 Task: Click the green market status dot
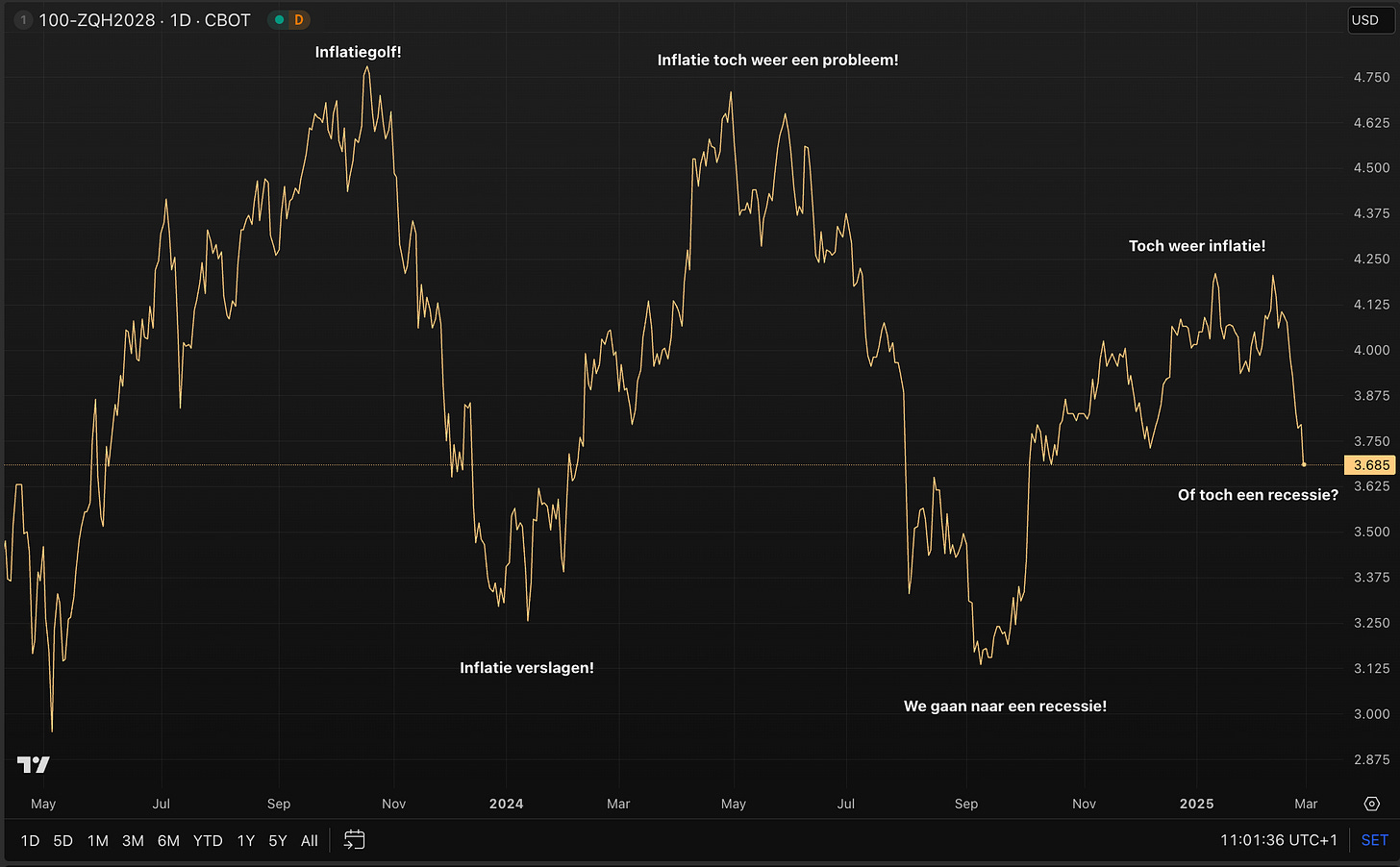tap(279, 20)
